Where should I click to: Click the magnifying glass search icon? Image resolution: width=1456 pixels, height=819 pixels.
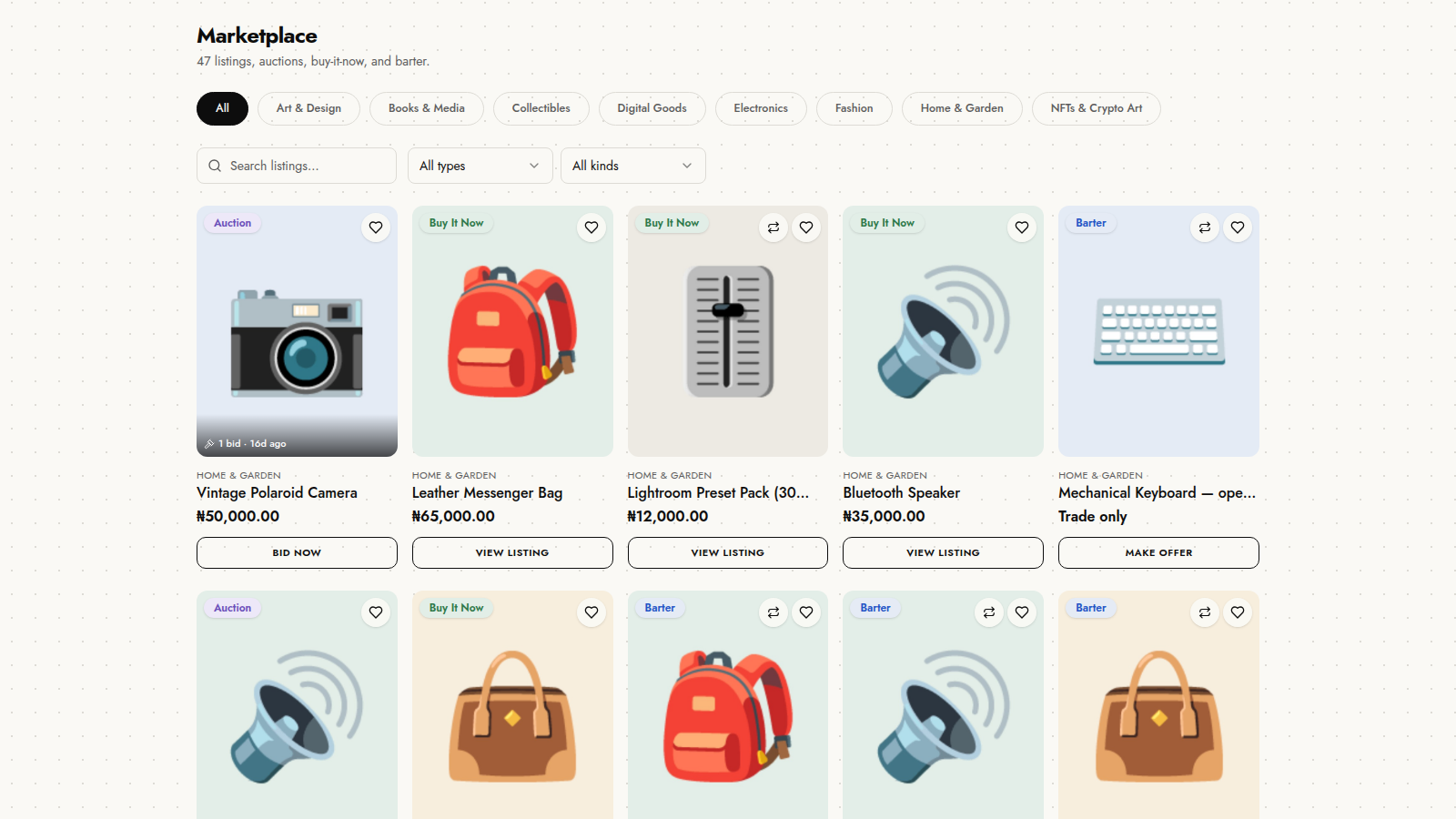tap(215, 166)
